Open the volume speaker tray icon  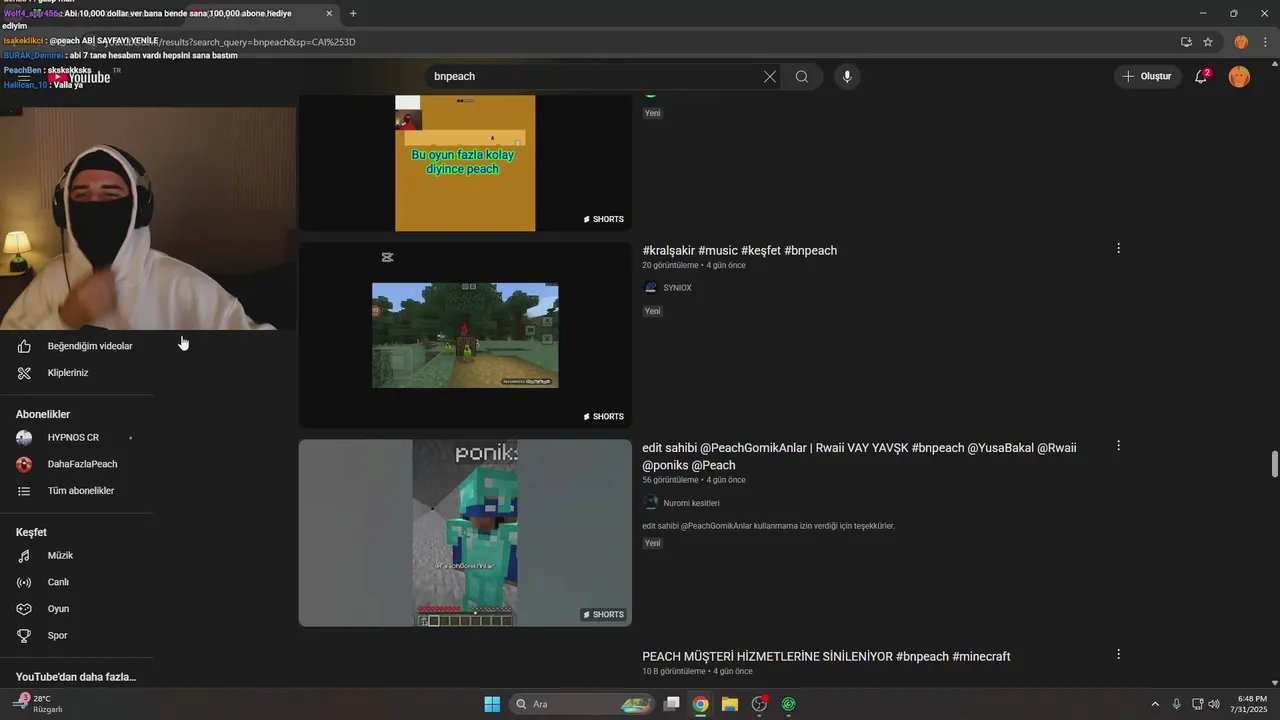click(1214, 704)
